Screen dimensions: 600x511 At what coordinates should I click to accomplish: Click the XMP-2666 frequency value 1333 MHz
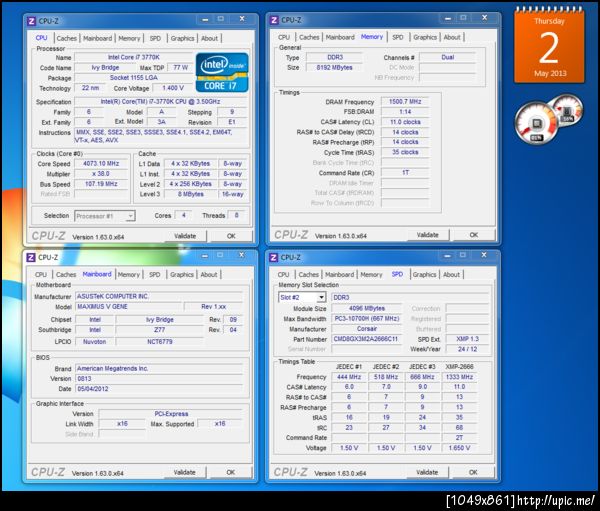[x=459, y=377]
